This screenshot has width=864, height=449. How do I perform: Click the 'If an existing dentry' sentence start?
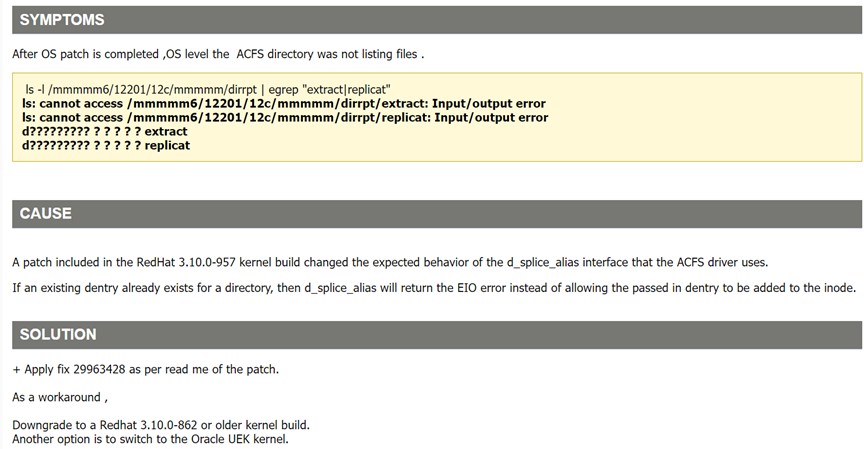coord(68,288)
